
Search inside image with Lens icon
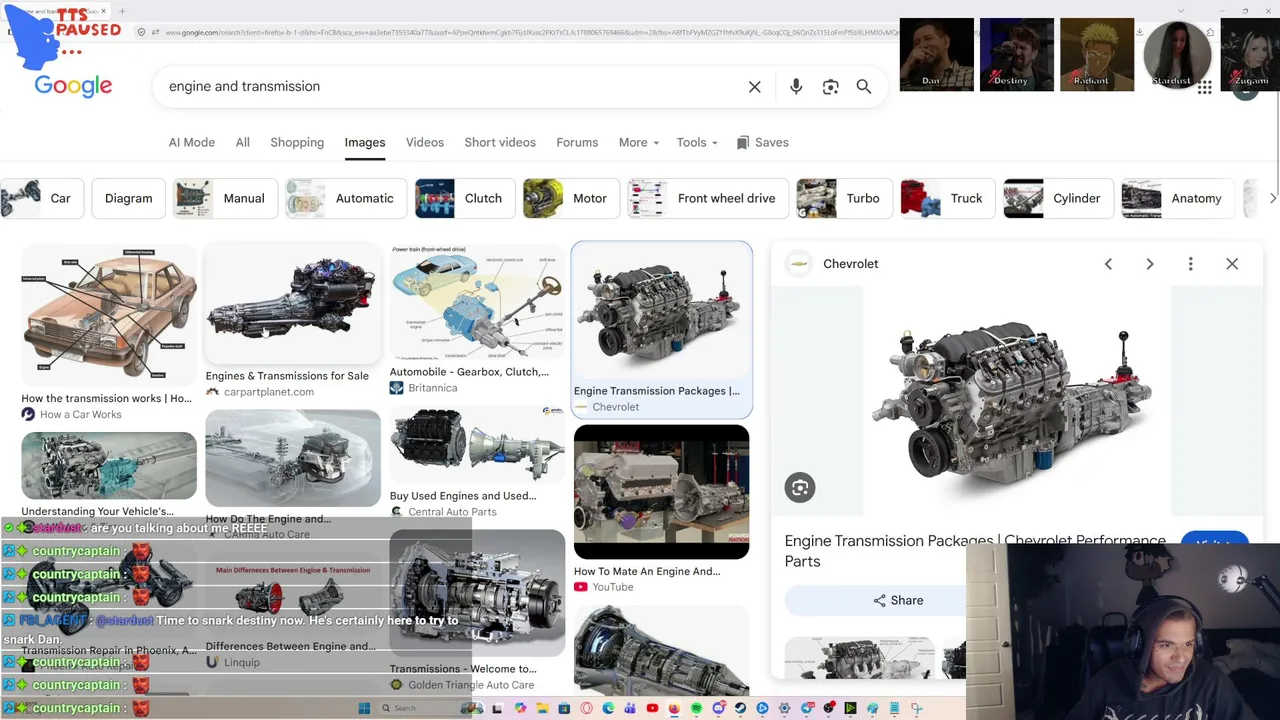[x=800, y=488]
